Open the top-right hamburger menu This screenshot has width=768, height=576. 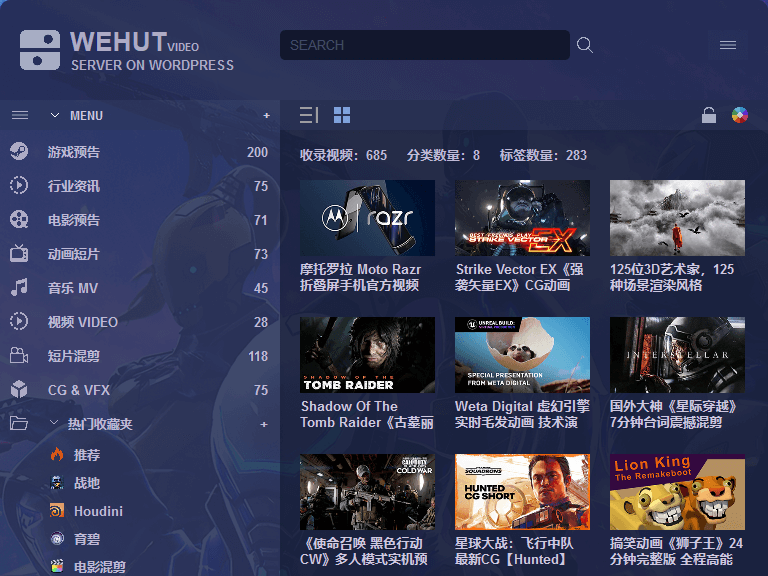click(x=728, y=45)
